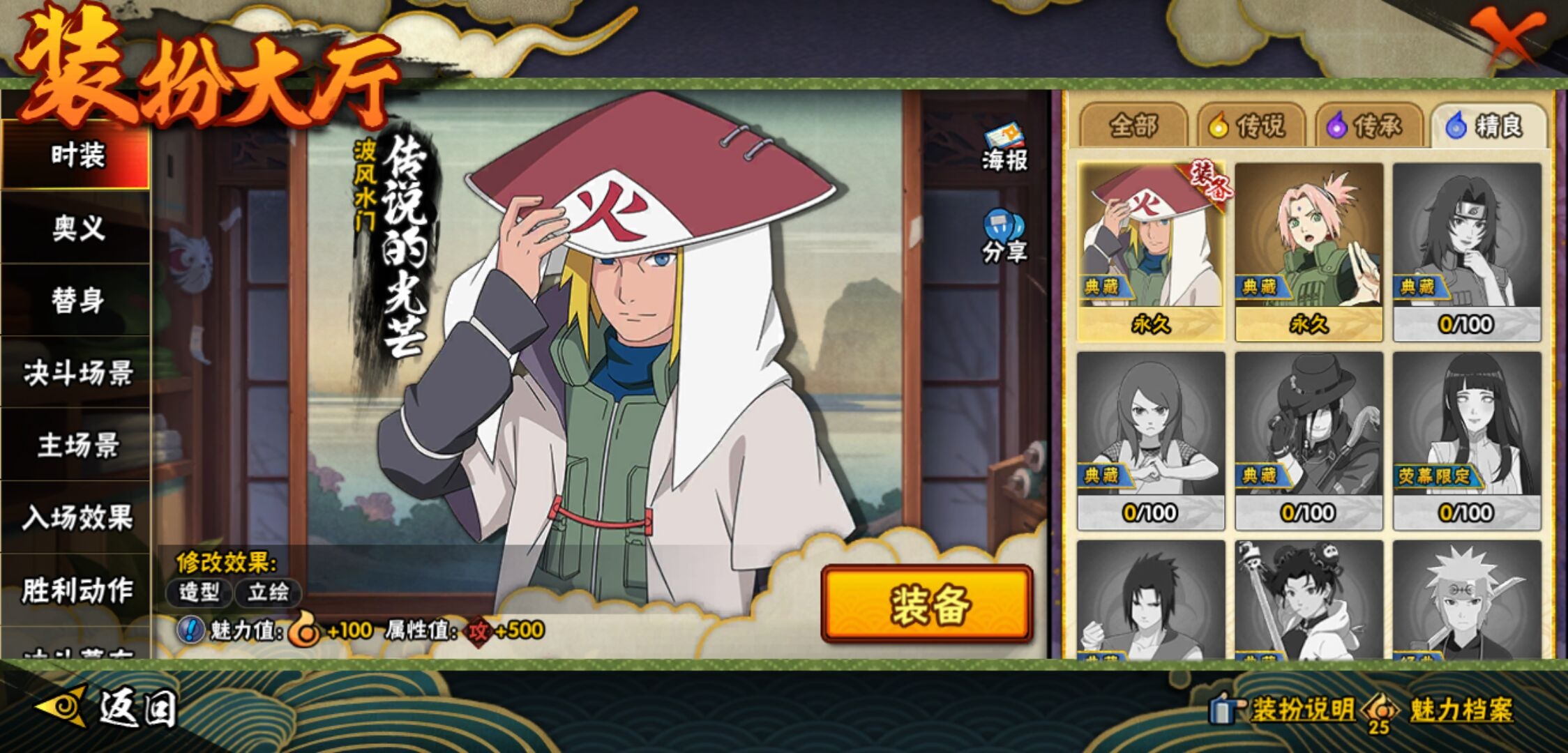
Task: Open 装扮说明 help icon
Action: pyautogui.click(x=1228, y=710)
